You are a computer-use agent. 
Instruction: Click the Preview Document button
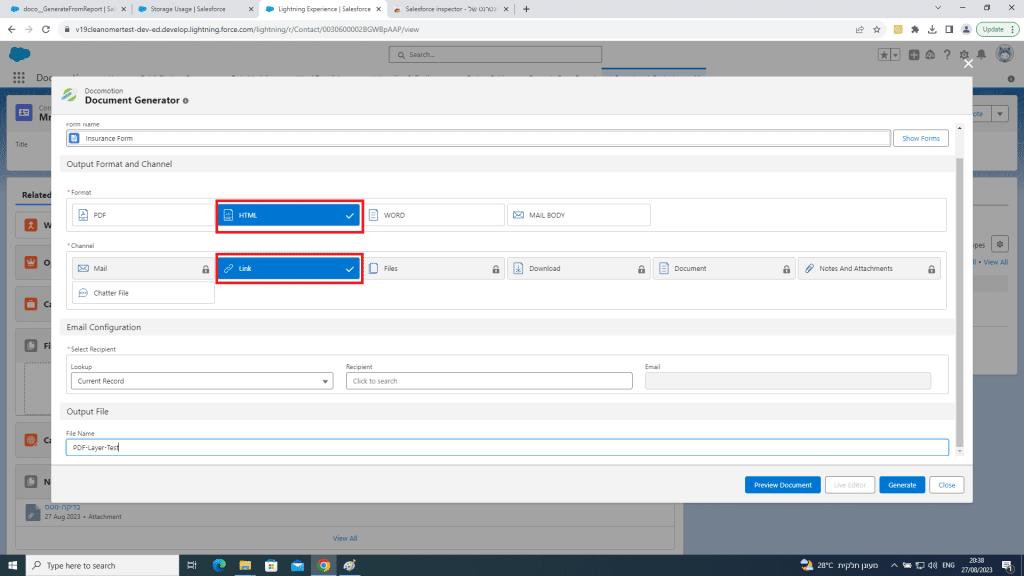pyautogui.click(x=782, y=485)
